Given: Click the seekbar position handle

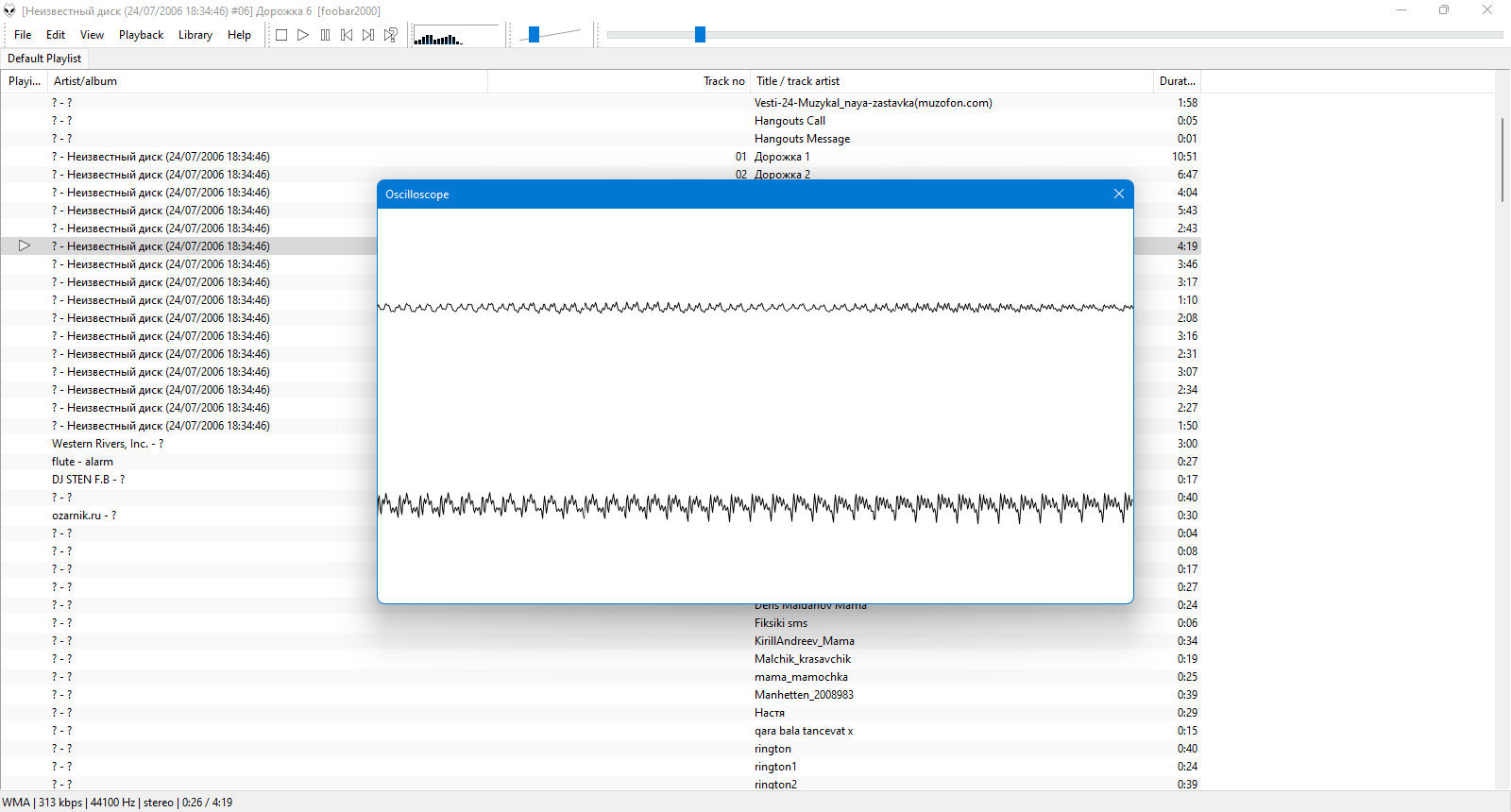Looking at the screenshot, I should pyautogui.click(x=700, y=35).
